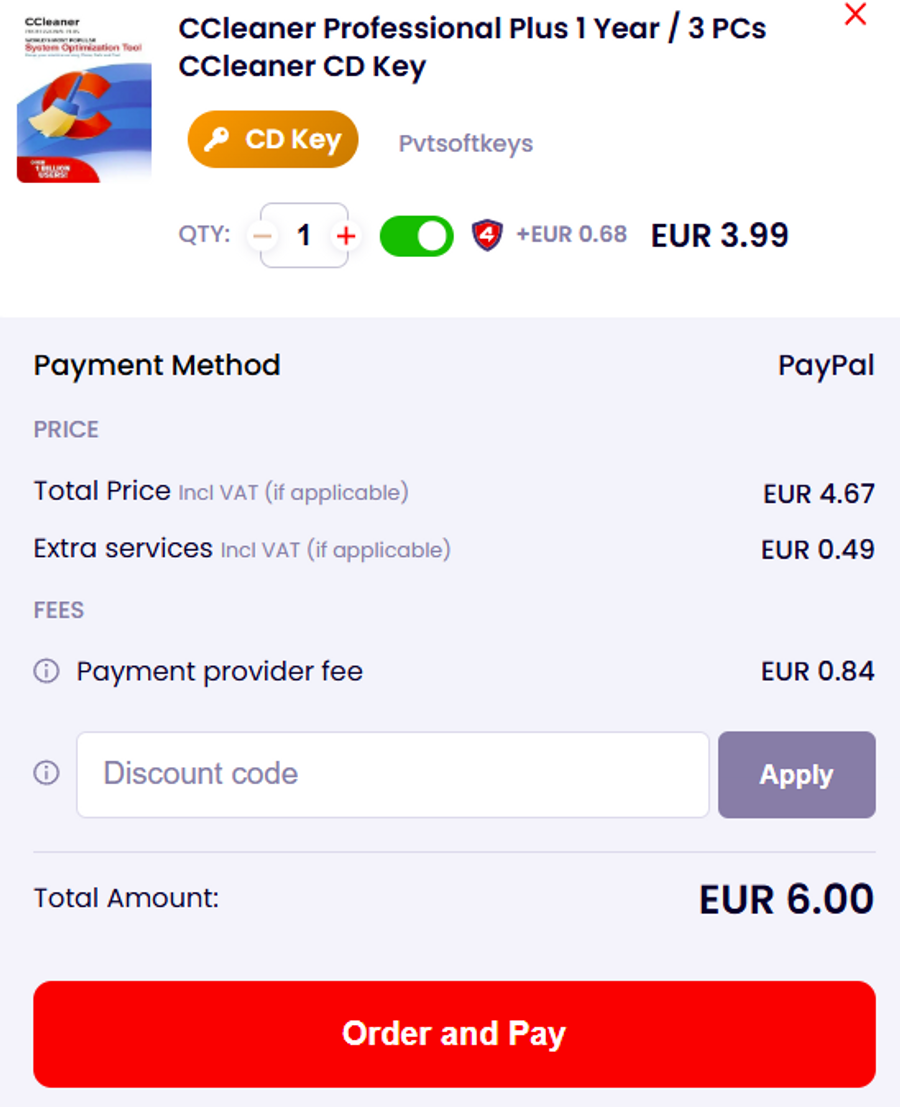Remove the CCleaner item with red X
900x1107 pixels.
pyautogui.click(x=855, y=15)
